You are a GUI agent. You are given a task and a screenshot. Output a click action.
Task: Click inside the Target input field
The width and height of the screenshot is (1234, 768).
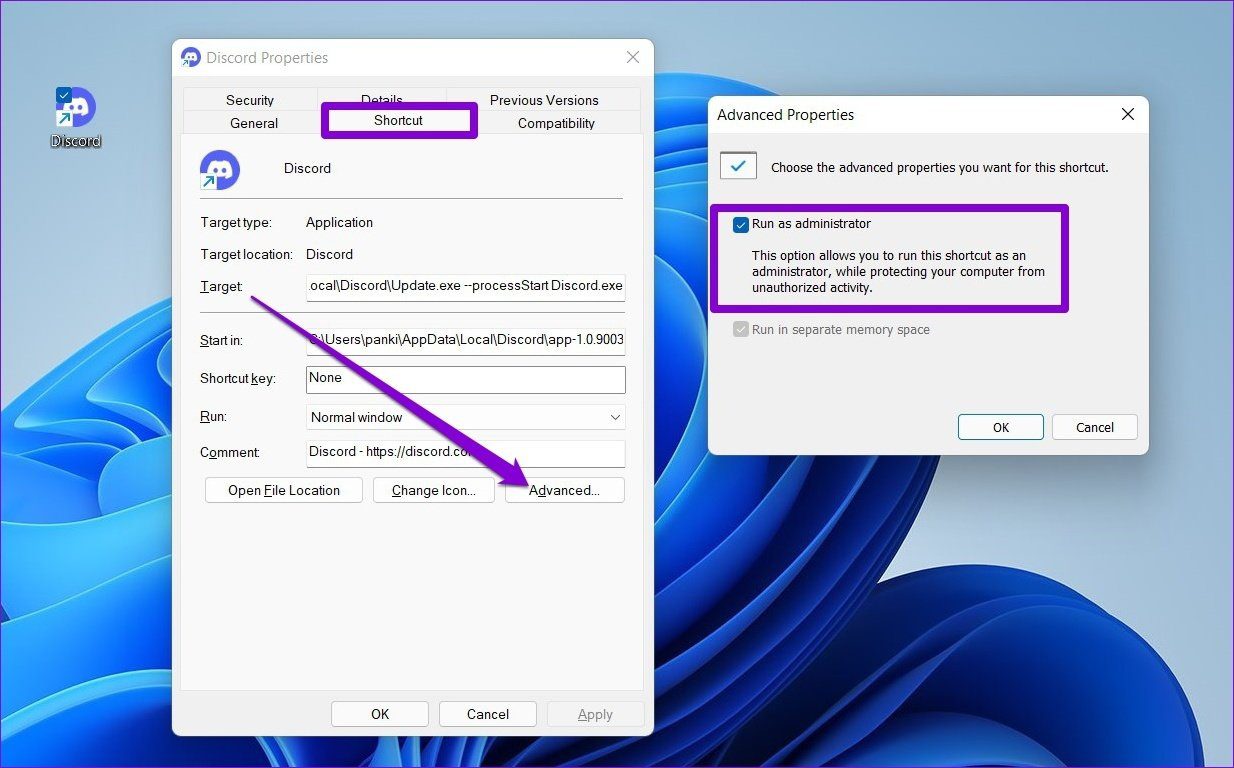coord(466,286)
